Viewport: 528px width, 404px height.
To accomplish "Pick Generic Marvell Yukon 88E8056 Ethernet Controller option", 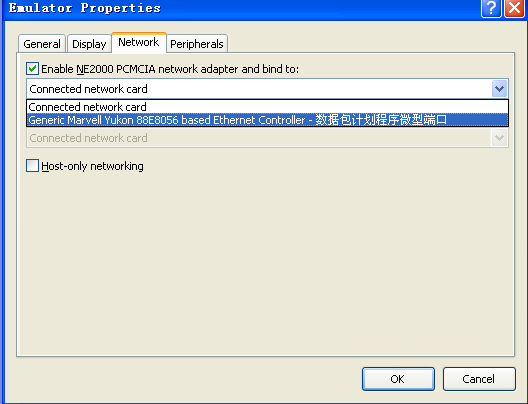I will pos(267,120).
